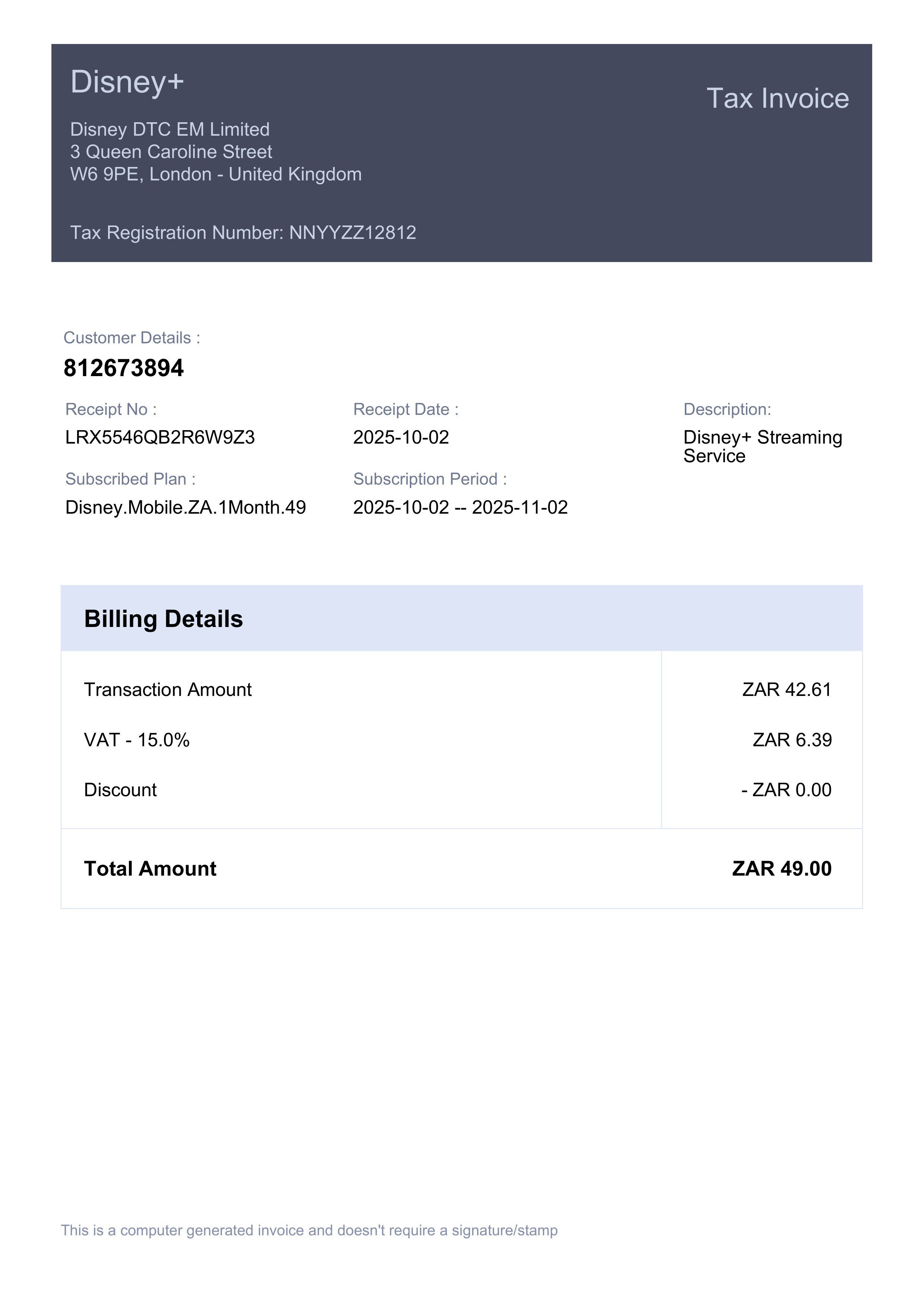Select the amount ZAR 42.61
The width and height of the screenshot is (924, 1308).
787,690
